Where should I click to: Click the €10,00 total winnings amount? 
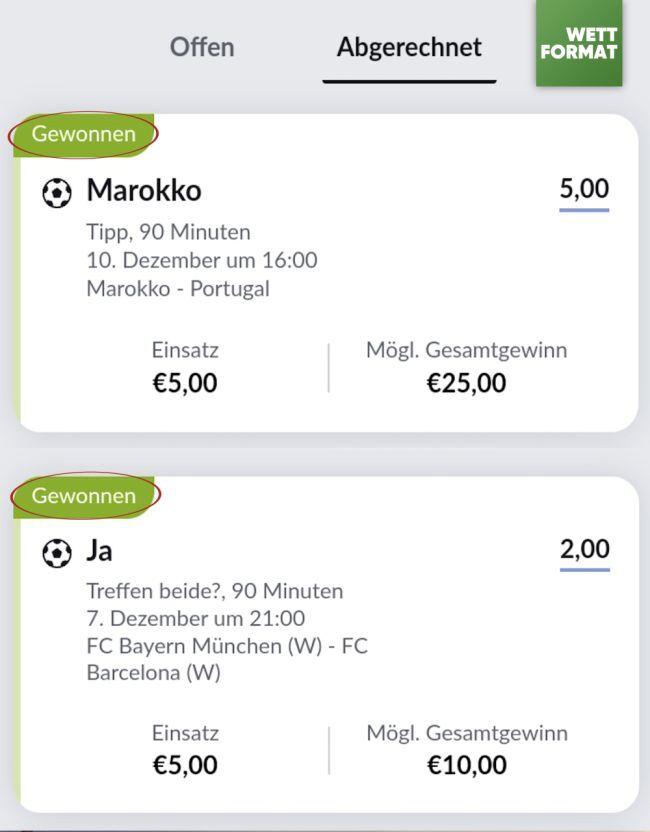466,765
